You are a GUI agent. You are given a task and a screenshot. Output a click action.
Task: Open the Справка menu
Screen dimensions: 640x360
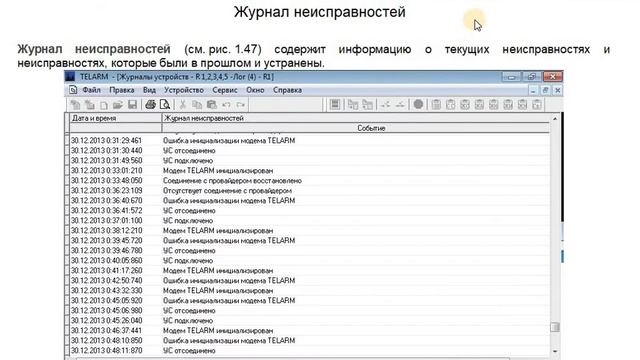coord(287,90)
